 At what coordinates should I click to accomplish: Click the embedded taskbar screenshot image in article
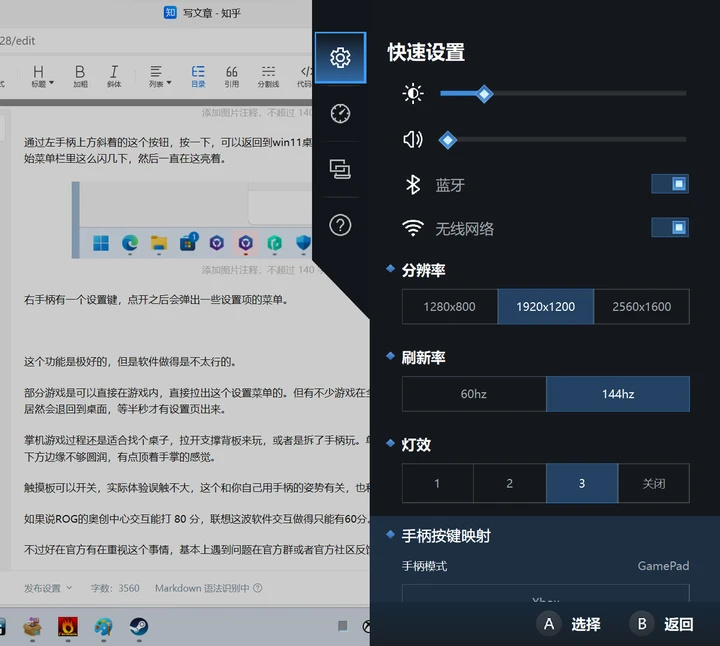click(x=191, y=220)
